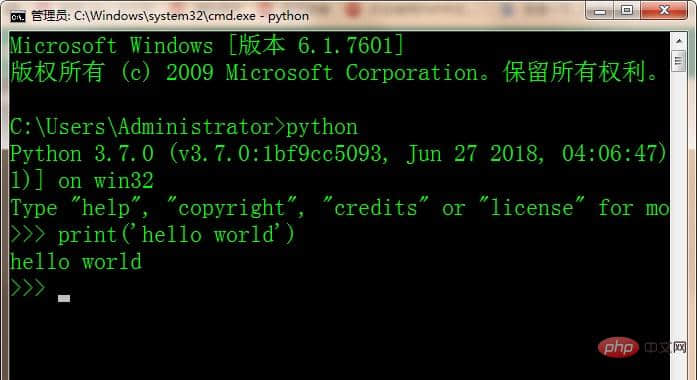Click the vertical scrollbar thumb
The width and height of the screenshot is (697, 380).
[678, 61]
